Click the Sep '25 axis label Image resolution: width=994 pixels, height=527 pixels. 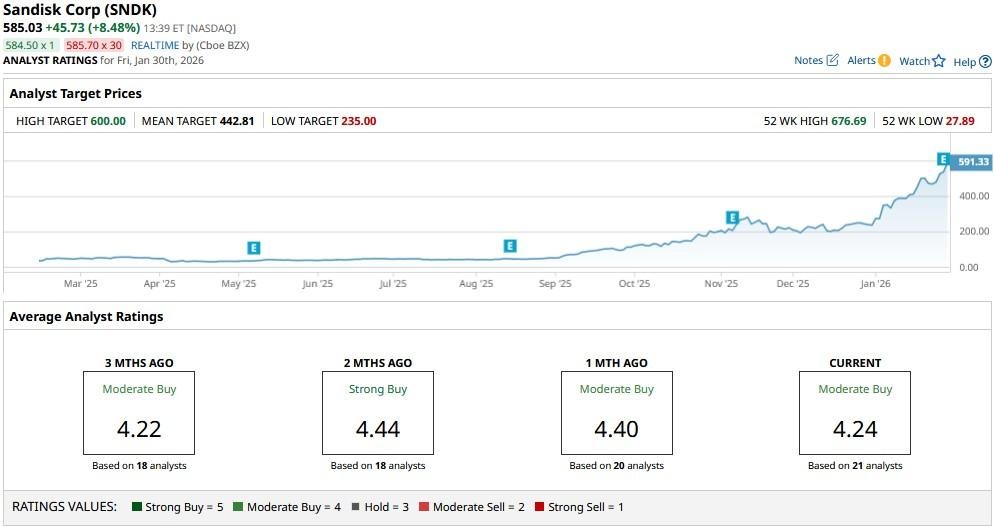pyautogui.click(x=555, y=283)
